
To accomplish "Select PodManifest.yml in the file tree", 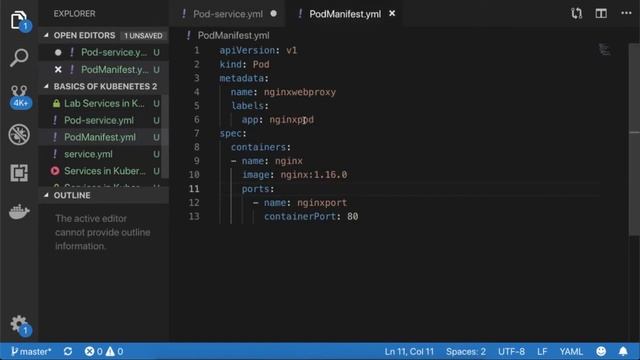I will point(100,137).
